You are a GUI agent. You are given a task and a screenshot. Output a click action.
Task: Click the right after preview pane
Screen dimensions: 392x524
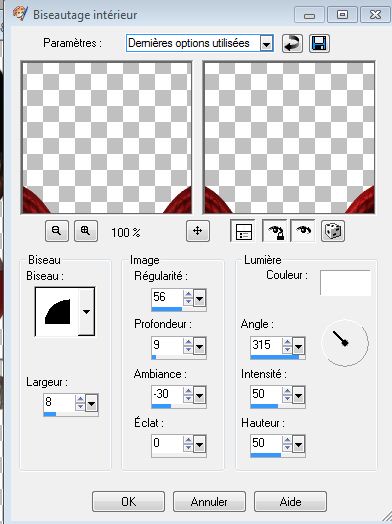point(289,137)
